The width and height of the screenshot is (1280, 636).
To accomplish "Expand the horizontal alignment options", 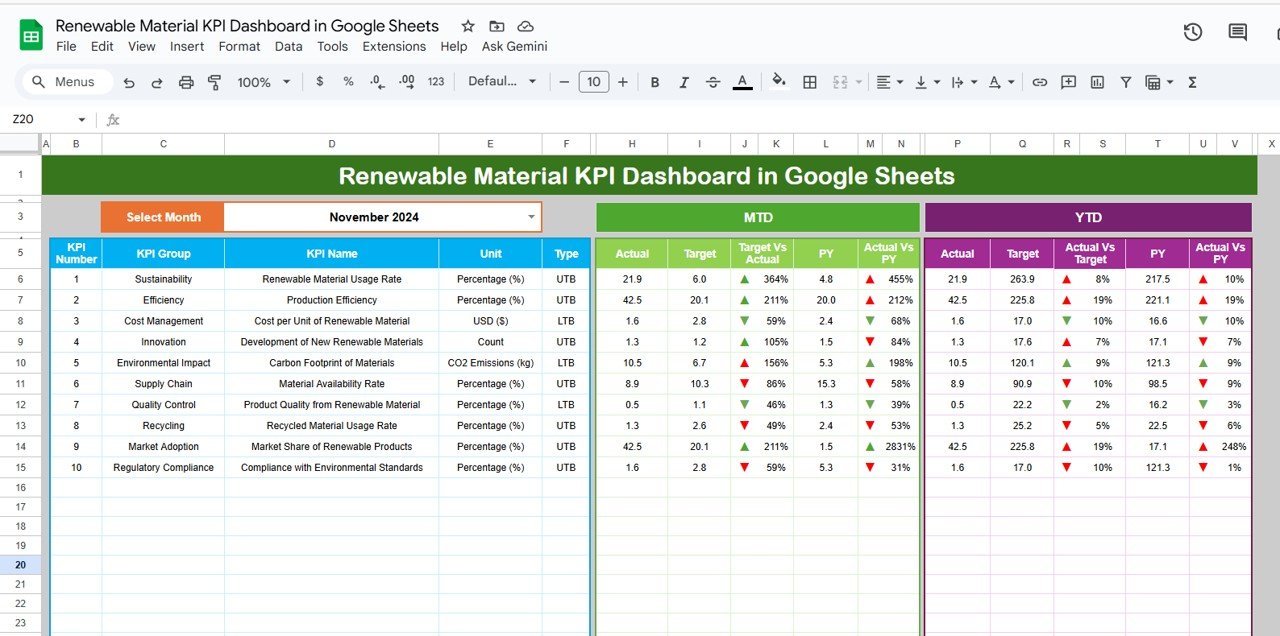I will [898, 82].
